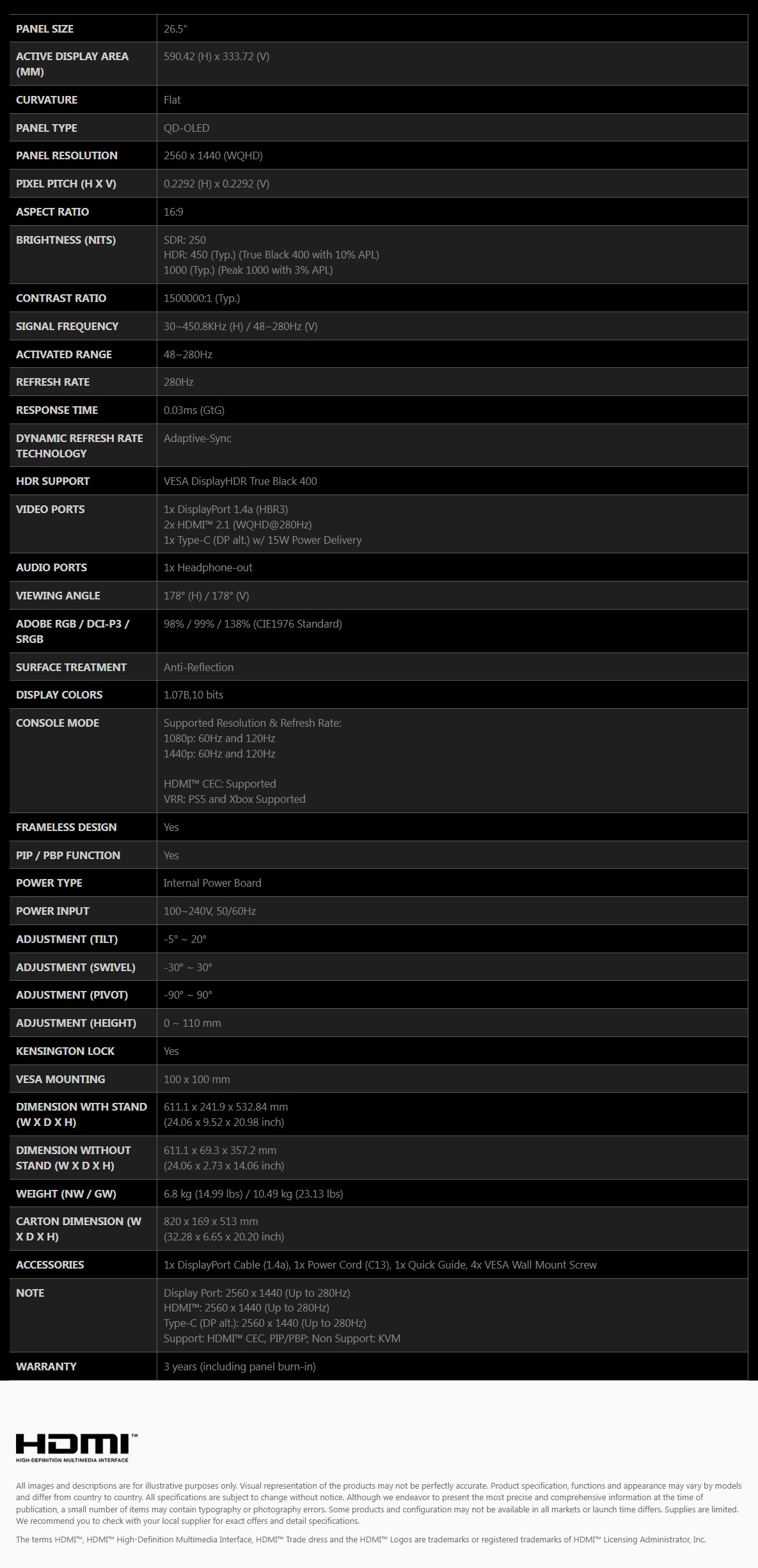Select the HDMI trademark notice paragraph
The width and height of the screenshot is (758, 1568).
coord(361,1540)
